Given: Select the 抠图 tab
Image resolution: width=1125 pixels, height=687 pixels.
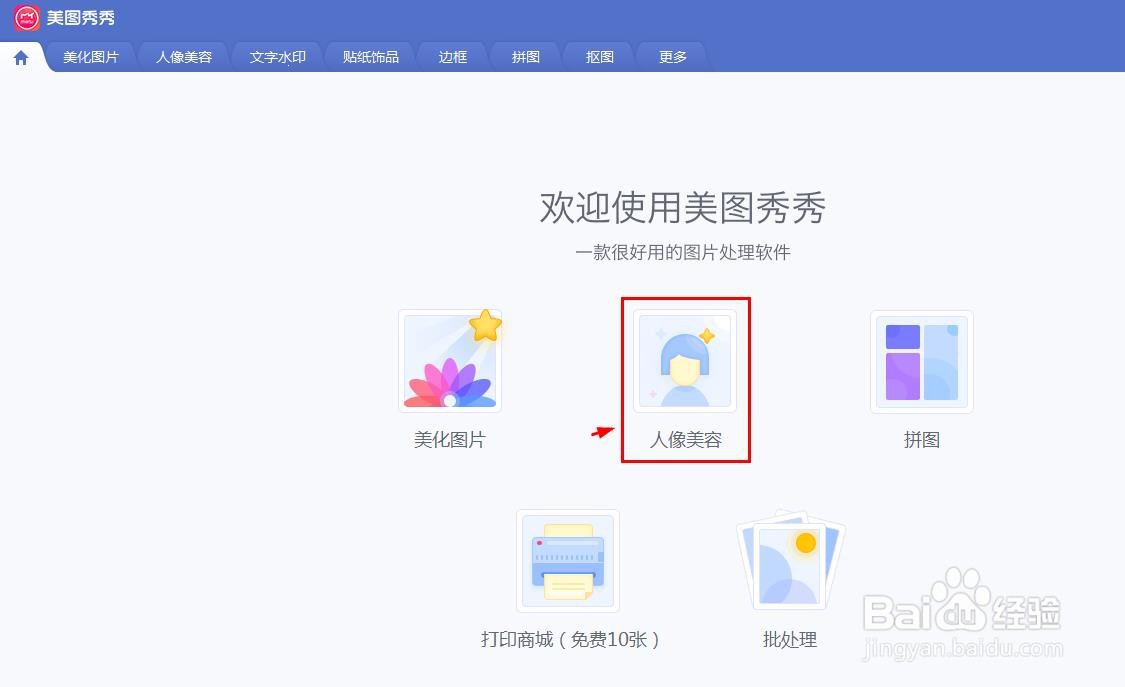Looking at the screenshot, I should pyautogui.click(x=600, y=57).
